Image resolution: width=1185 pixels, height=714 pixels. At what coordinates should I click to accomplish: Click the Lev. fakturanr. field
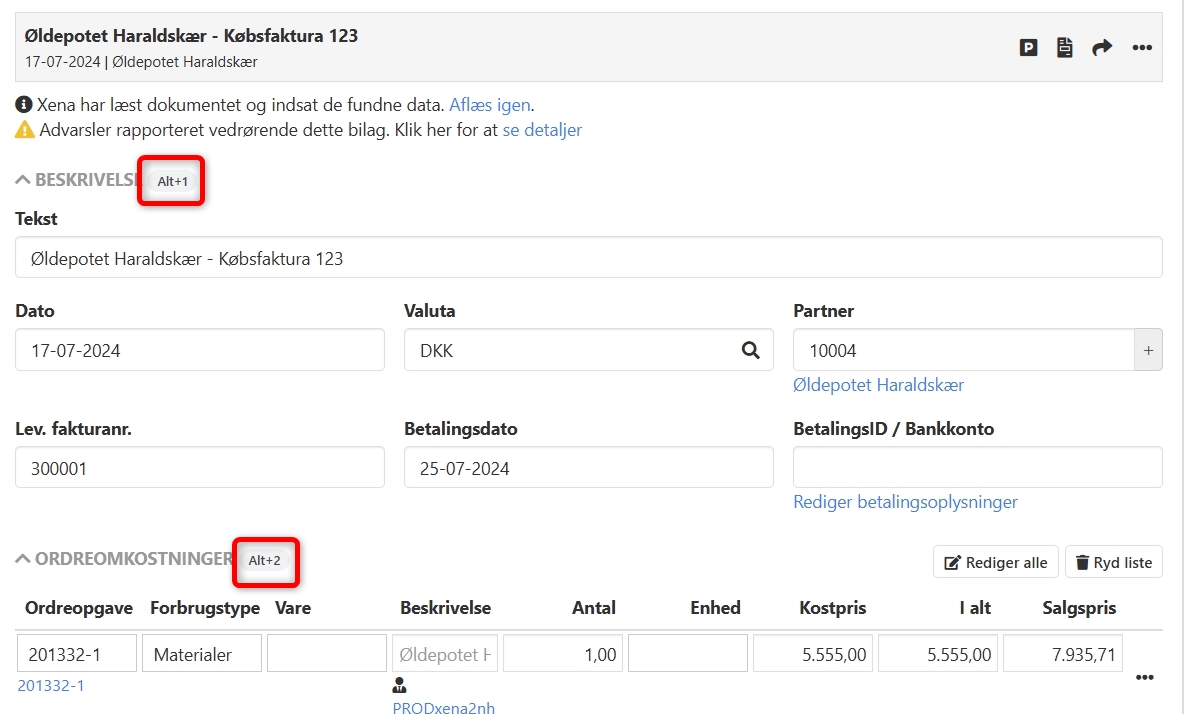click(200, 468)
